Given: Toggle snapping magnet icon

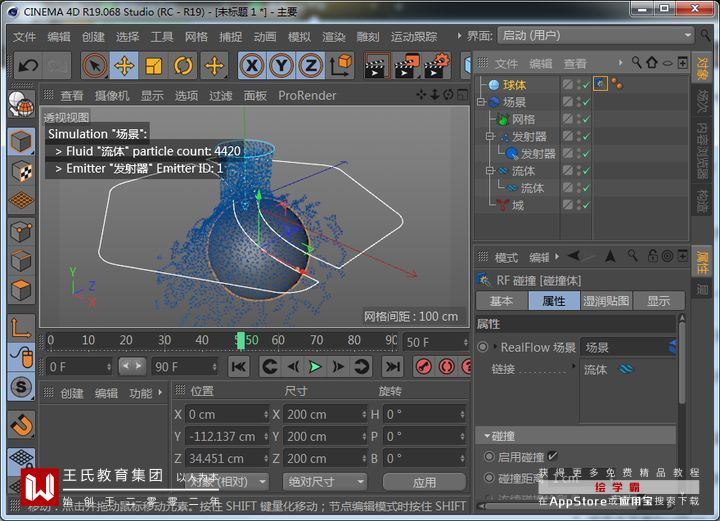Looking at the screenshot, I should tap(21, 424).
